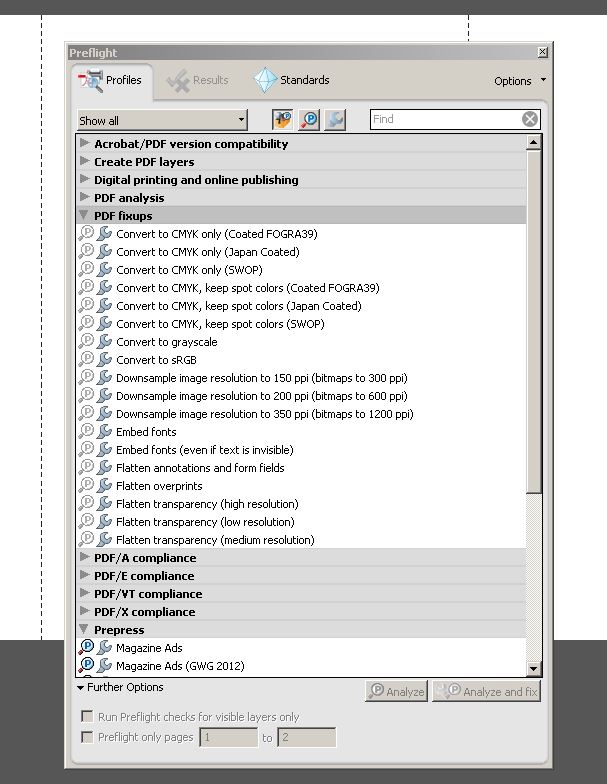
Task: Click the scrollbar down arrow in profile list
Action: tap(534, 668)
